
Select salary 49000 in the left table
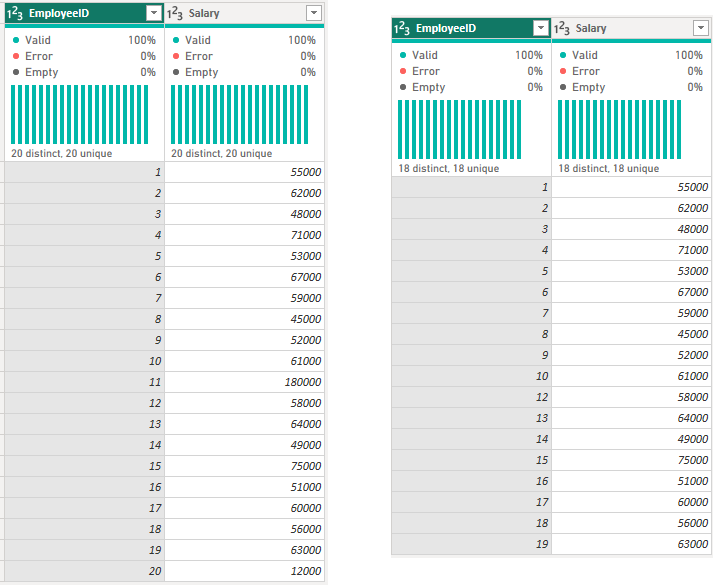click(244, 445)
